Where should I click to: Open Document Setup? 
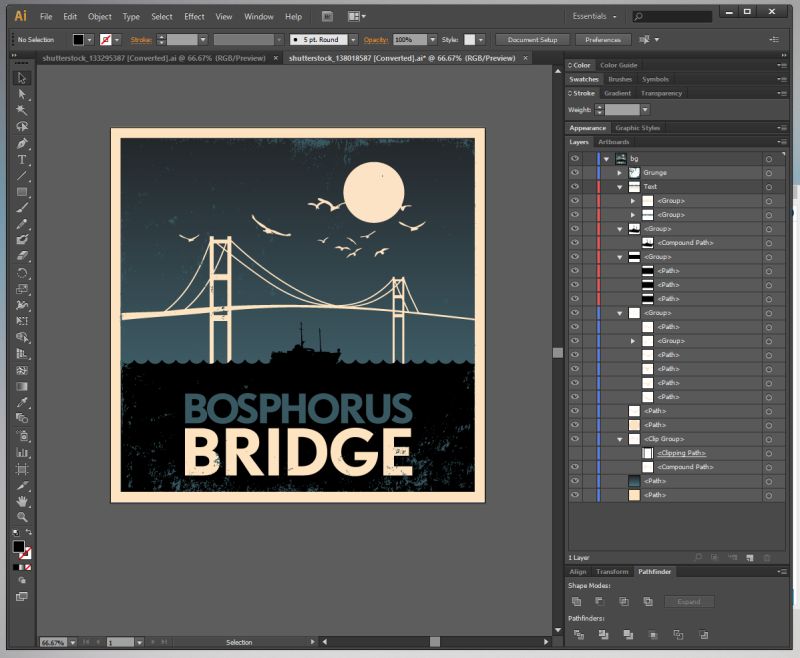[x=532, y=39]
